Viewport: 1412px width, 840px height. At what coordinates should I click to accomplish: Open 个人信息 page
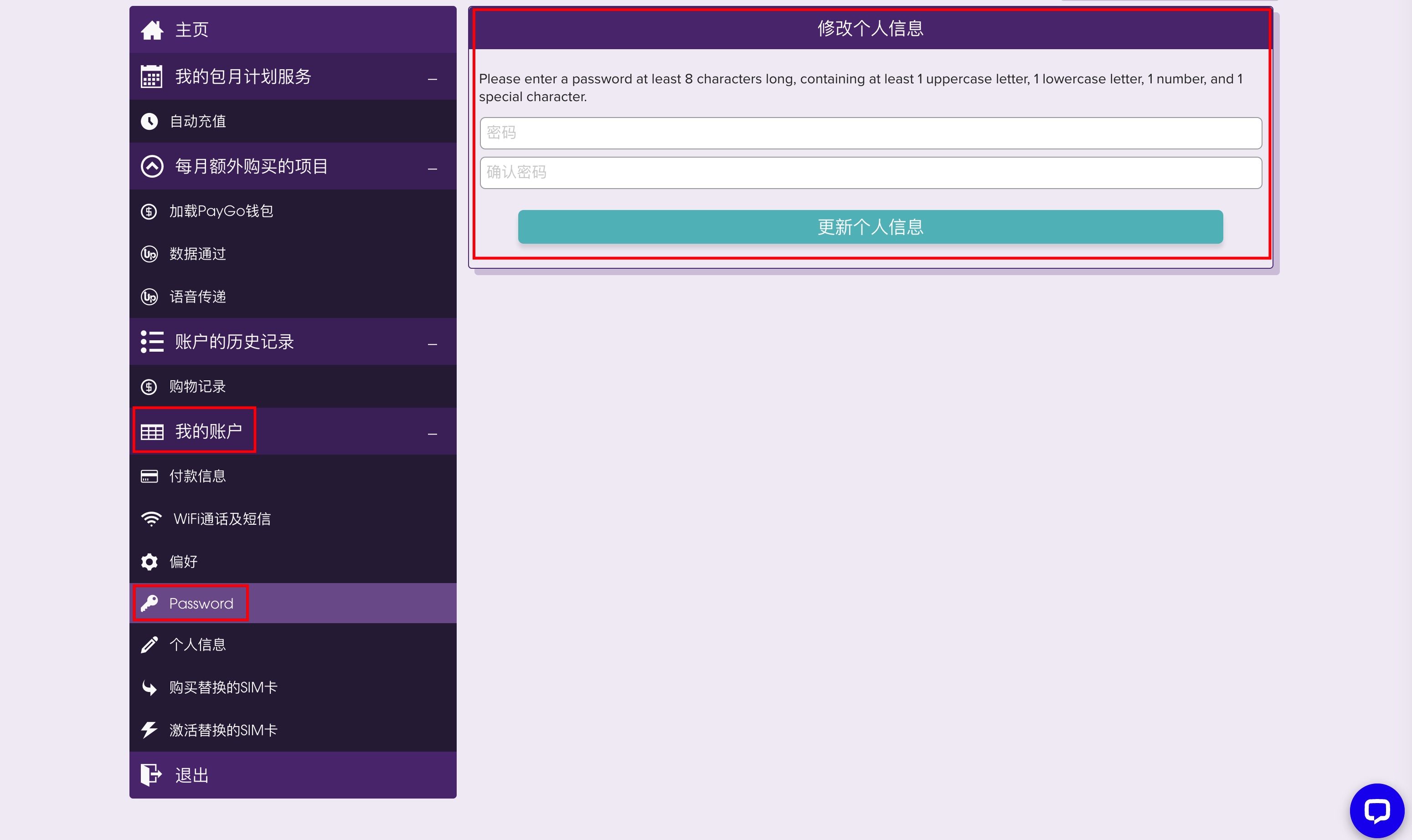(x=293, y=645)
